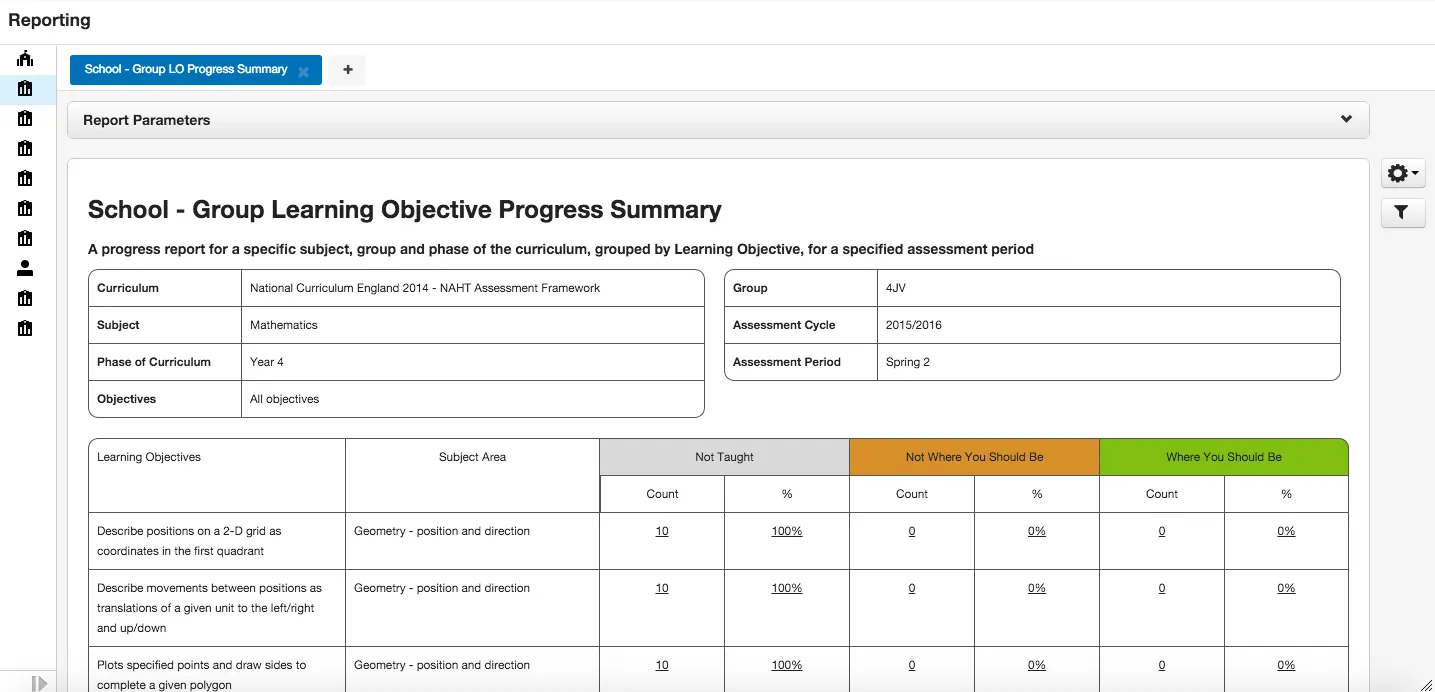The image size is (1435, 692).
Task: Click the Not Taught column header
Action: click(724, 457)
